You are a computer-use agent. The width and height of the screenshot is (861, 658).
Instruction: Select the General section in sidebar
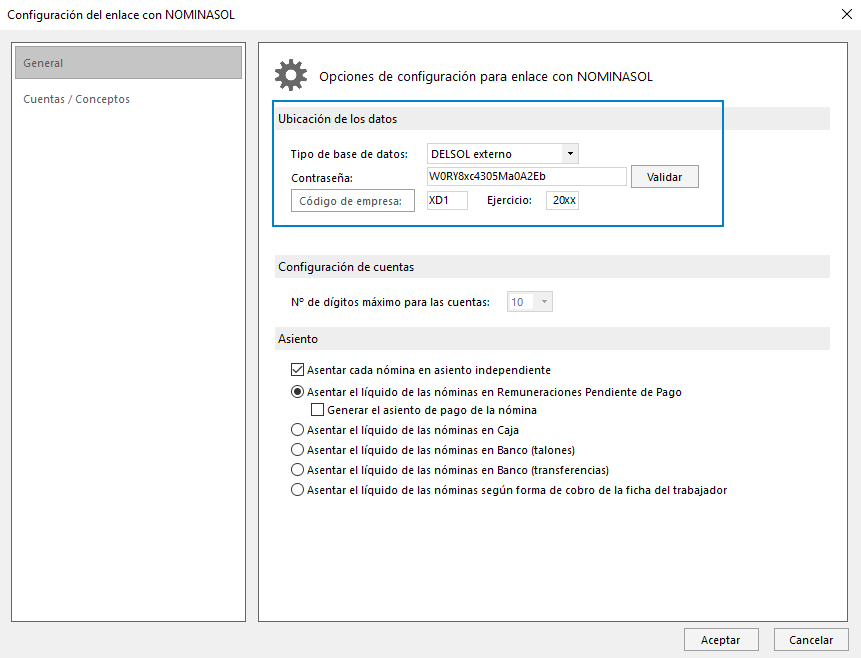point(128,63)
